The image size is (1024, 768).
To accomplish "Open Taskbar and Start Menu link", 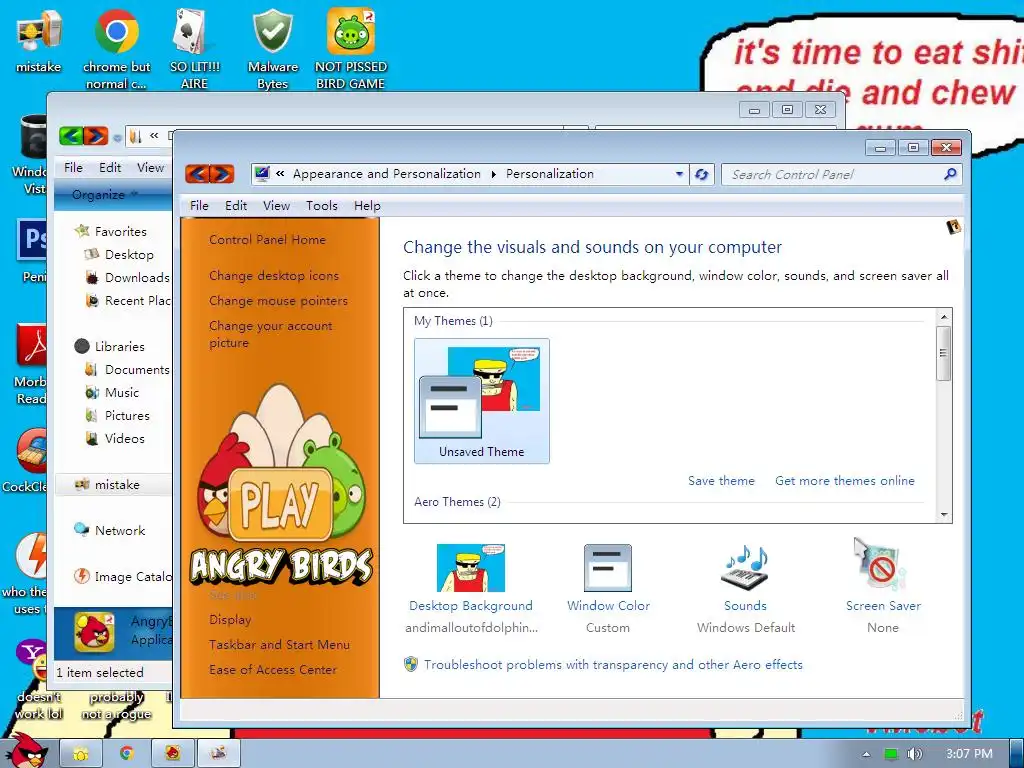I will tap(279, 645).
